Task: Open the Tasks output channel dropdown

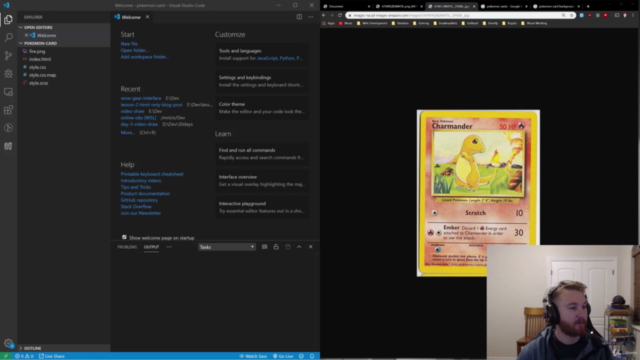Action: pos(227,247)
